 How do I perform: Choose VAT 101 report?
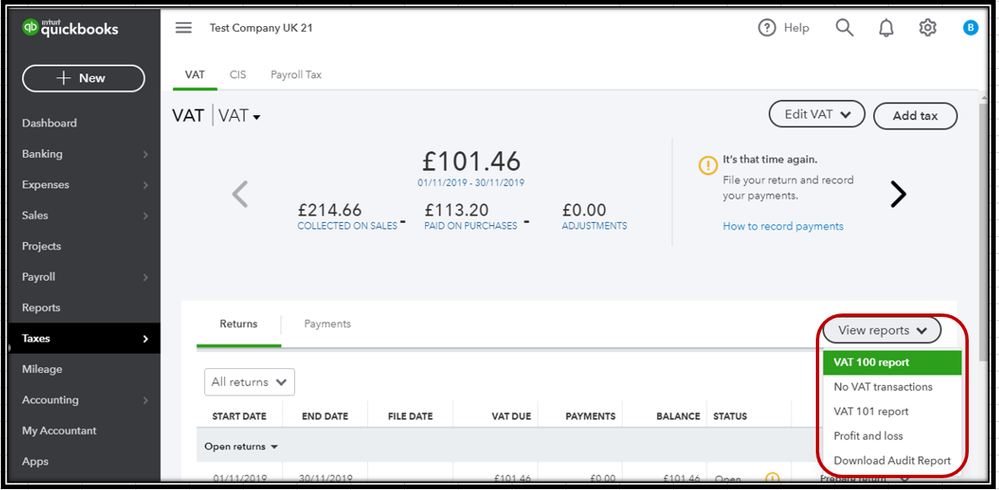pos(892,412)
